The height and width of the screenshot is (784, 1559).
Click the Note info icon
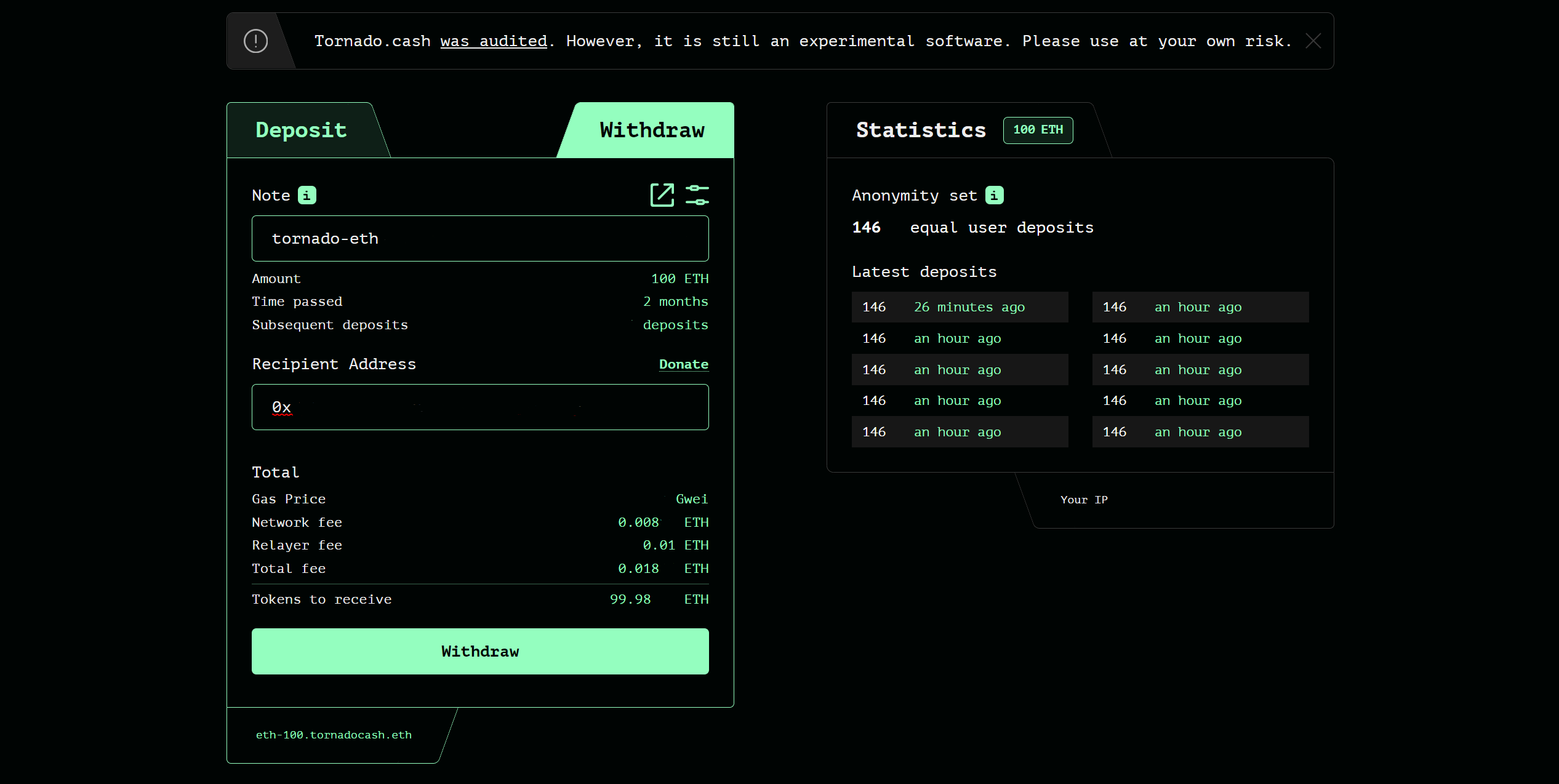(307, 195)
